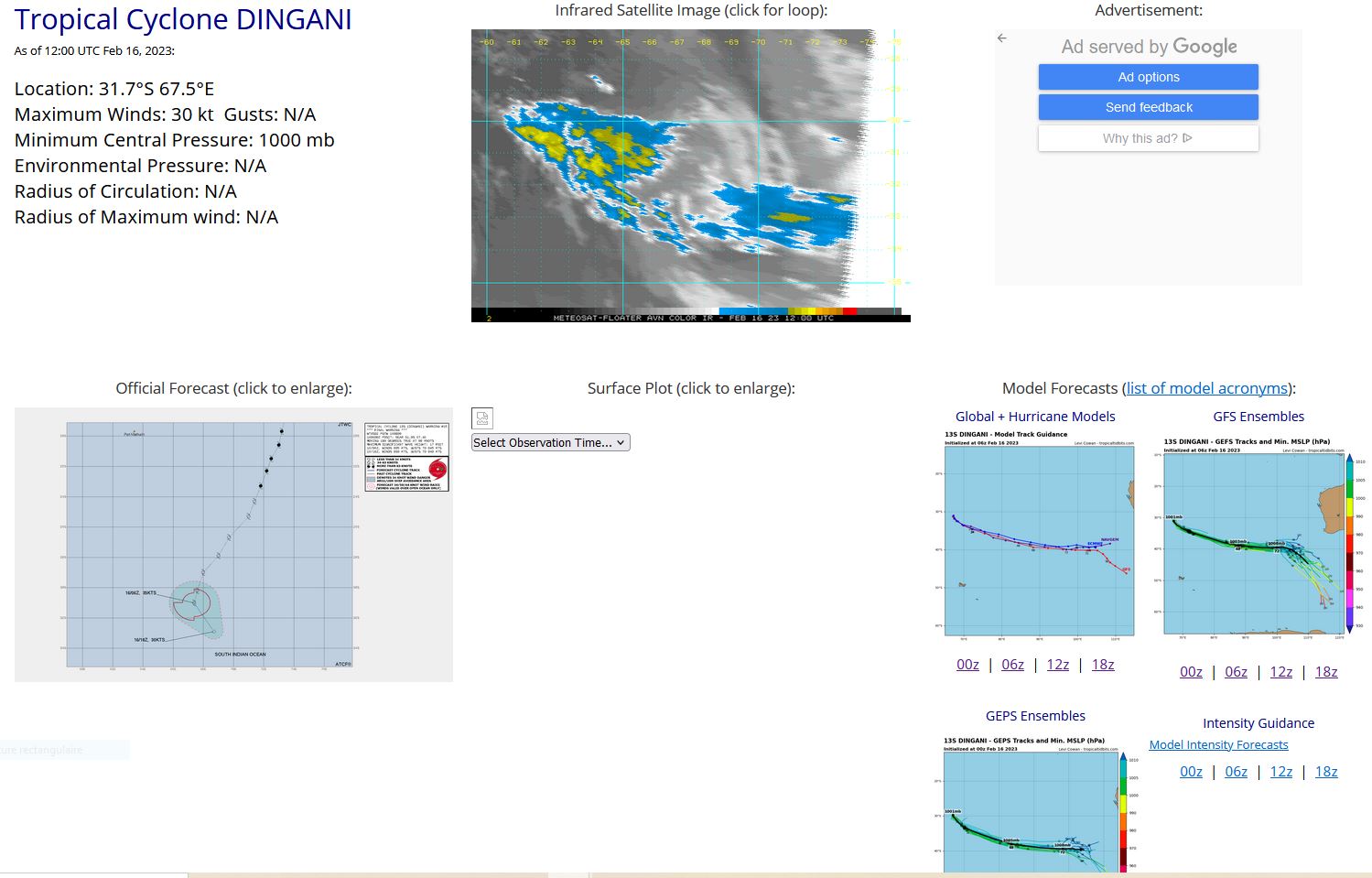The image size is (1372, 878).
Task: Open the infrared satellite image loop
Action: [690, 176]
